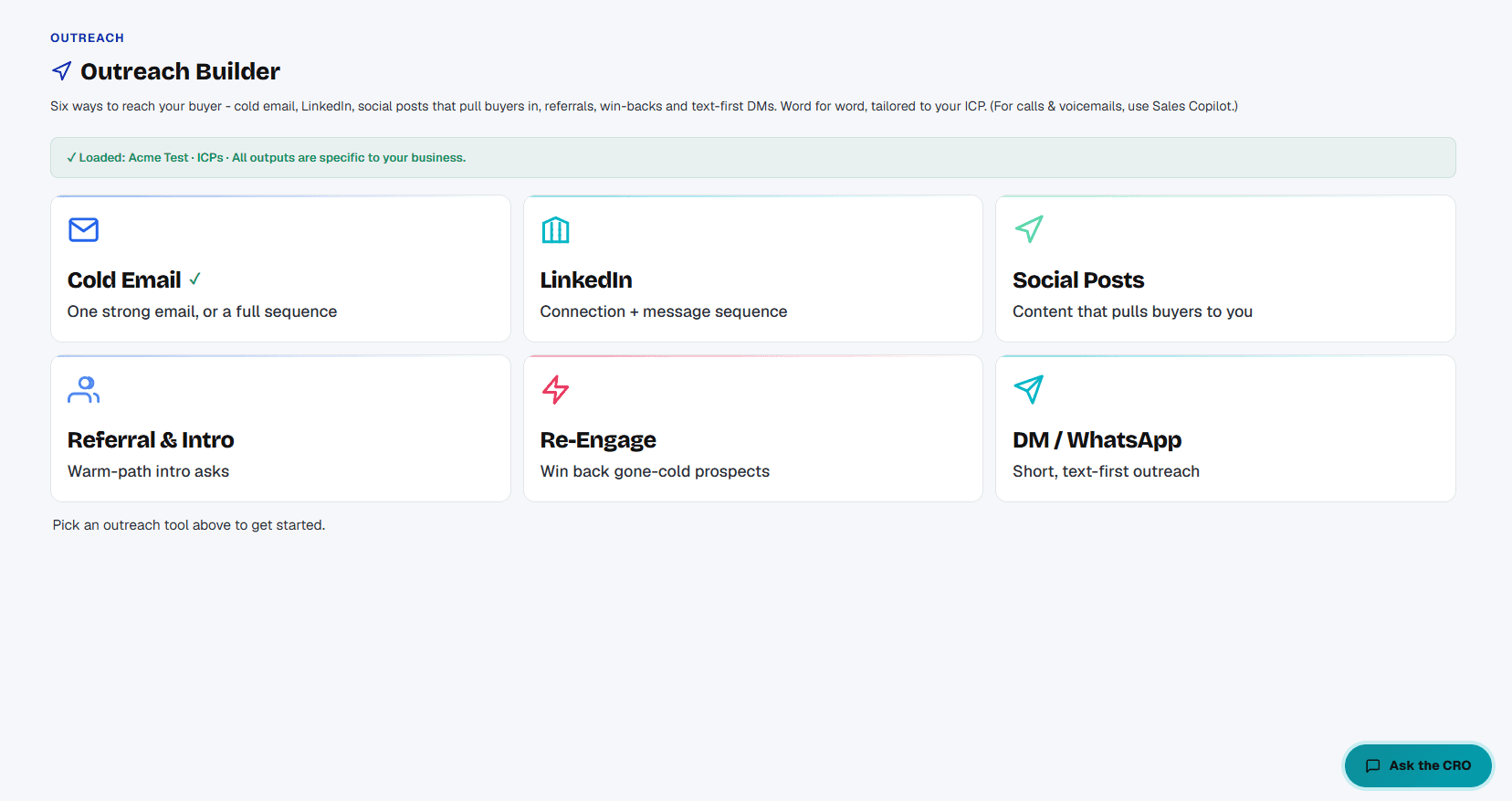Click 'Content that pulls buyers to you'

pos(1132,311)
